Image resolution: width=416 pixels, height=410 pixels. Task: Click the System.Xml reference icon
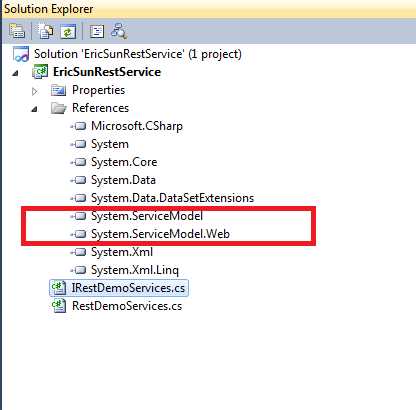point(79,252)
